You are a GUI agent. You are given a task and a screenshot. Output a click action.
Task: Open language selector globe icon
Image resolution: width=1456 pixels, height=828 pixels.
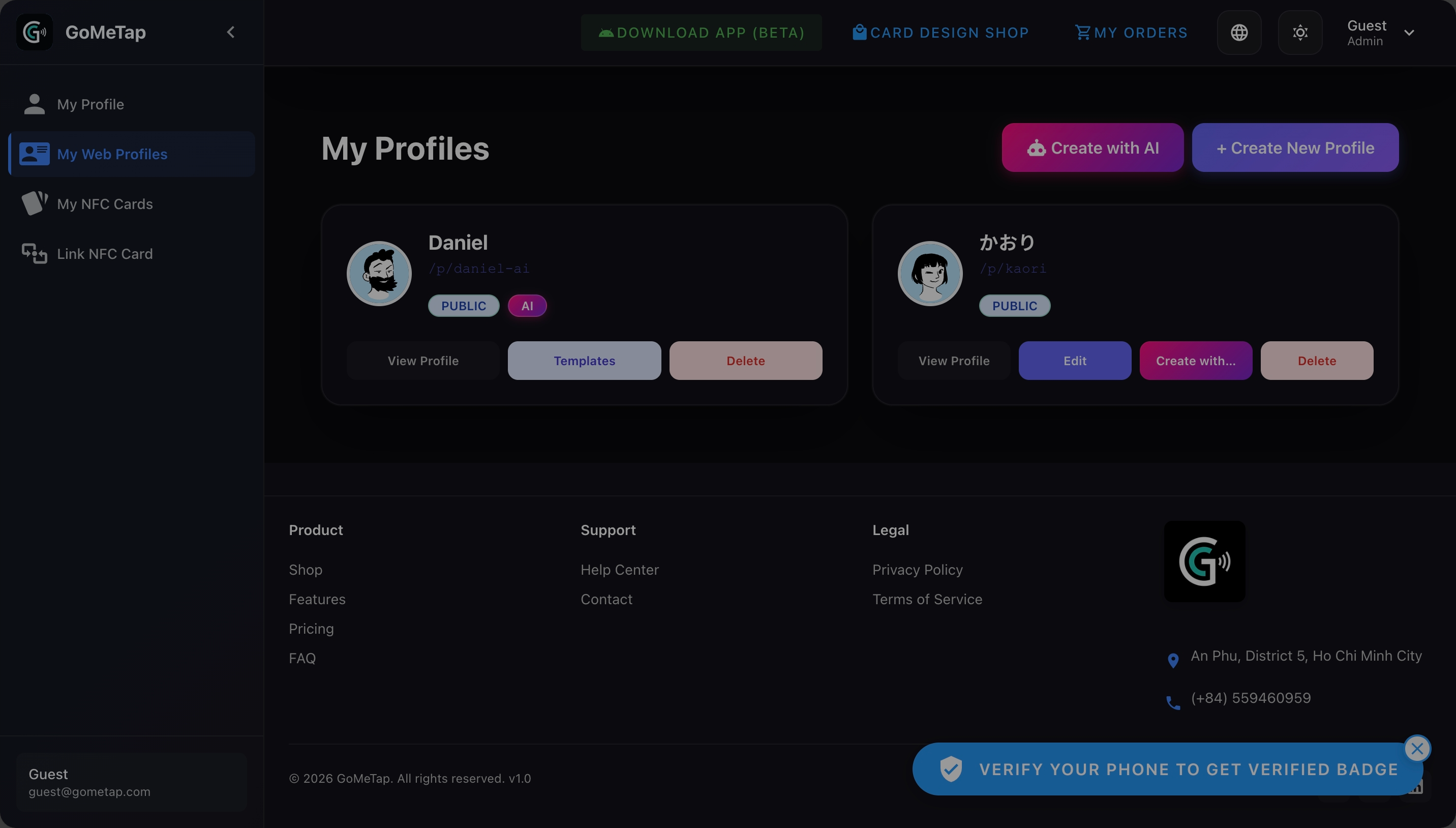pos(1239,33)
